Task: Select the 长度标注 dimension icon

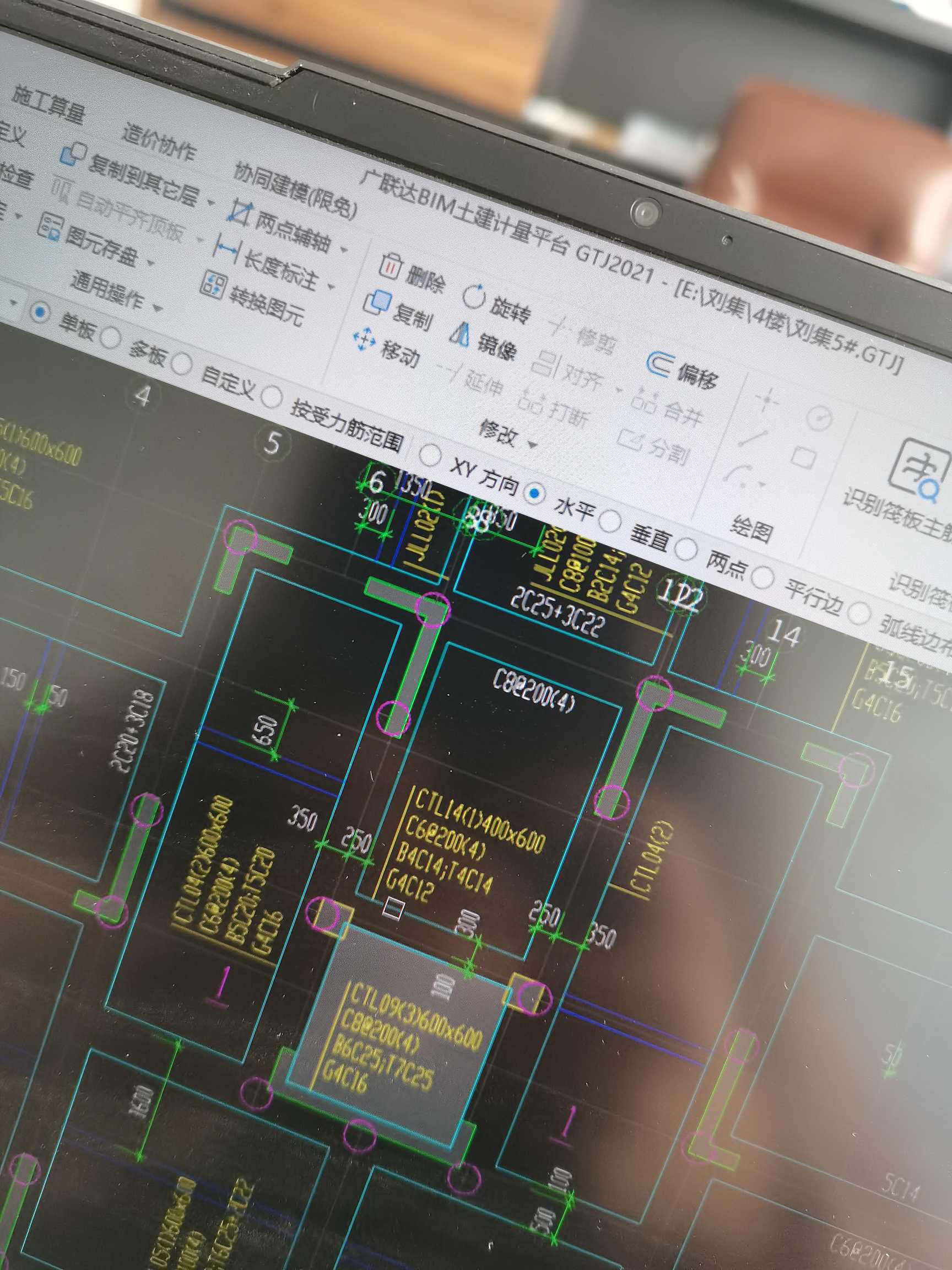Action: (226, 247)
